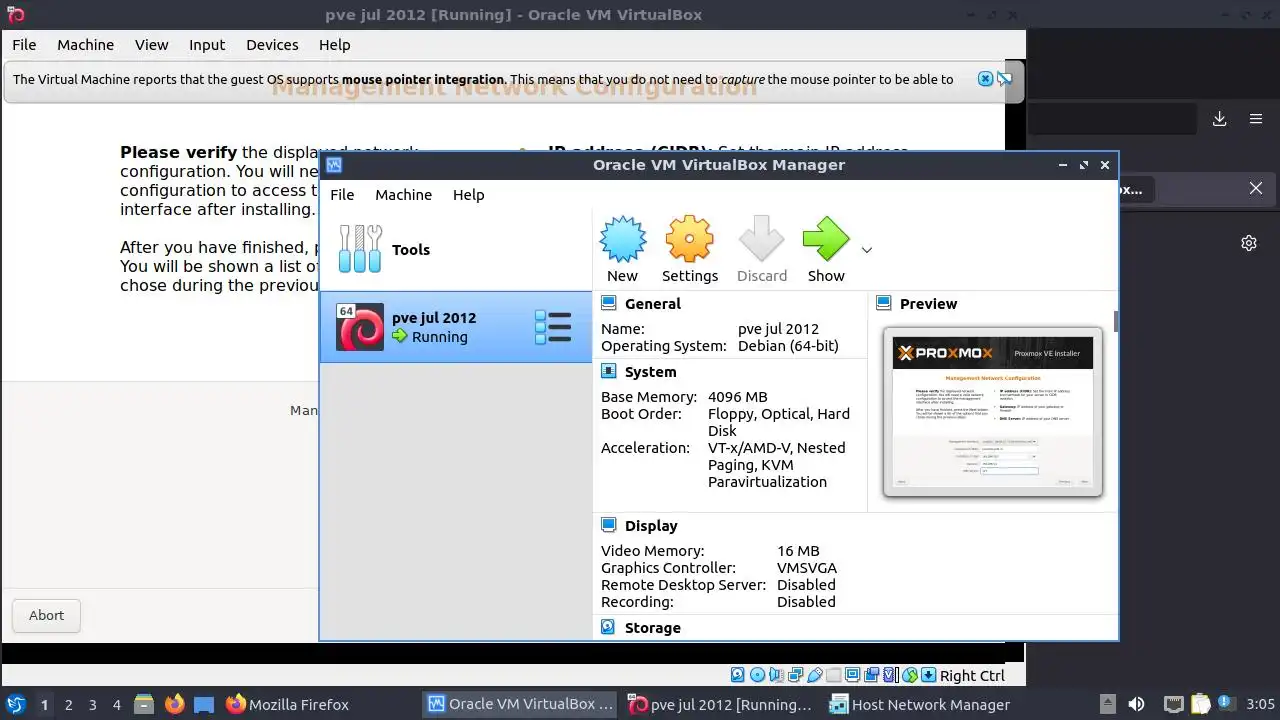This screenshot has height=720, width=1280.
Task: Open the file manager from taskbar
Action: coord(143,704)
